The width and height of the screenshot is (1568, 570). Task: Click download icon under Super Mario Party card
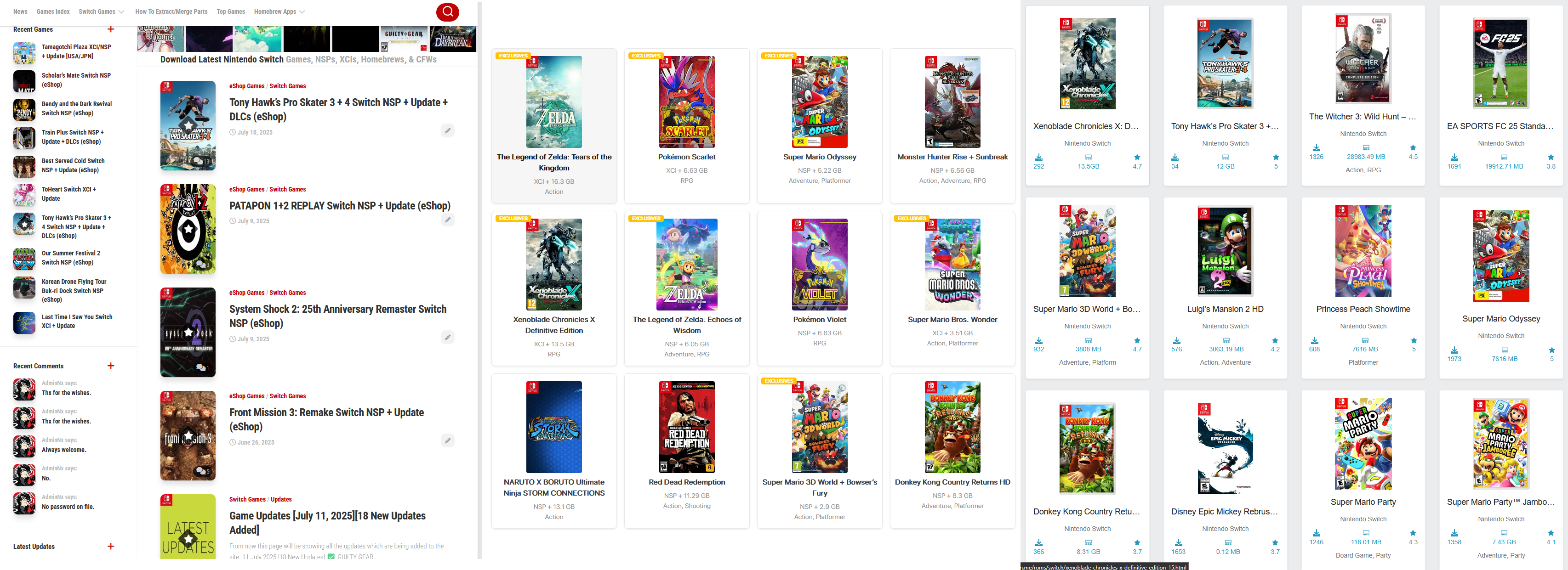tap(1316, 533)
